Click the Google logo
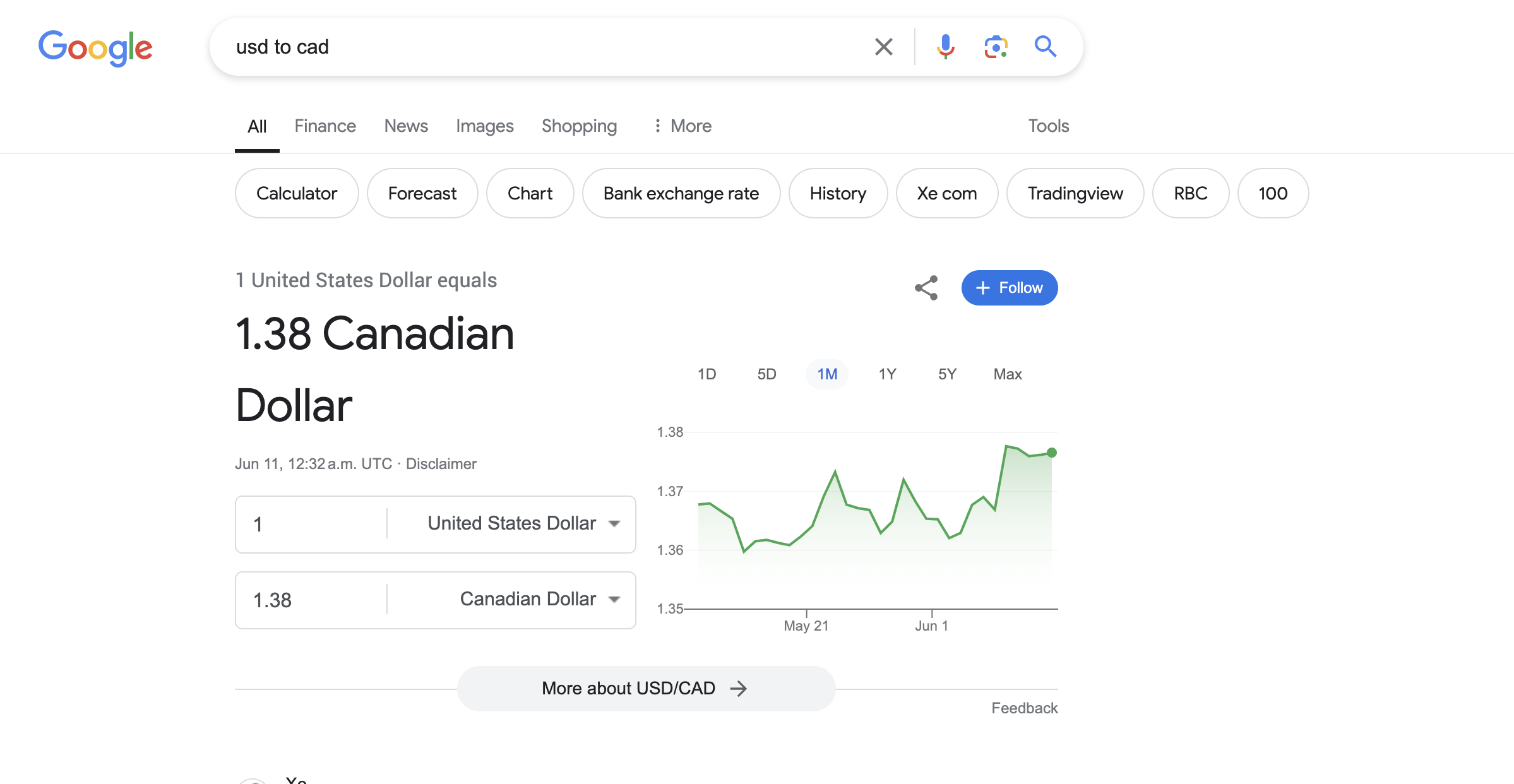This screenshot has width=1514, height=784. coord(95,47)
